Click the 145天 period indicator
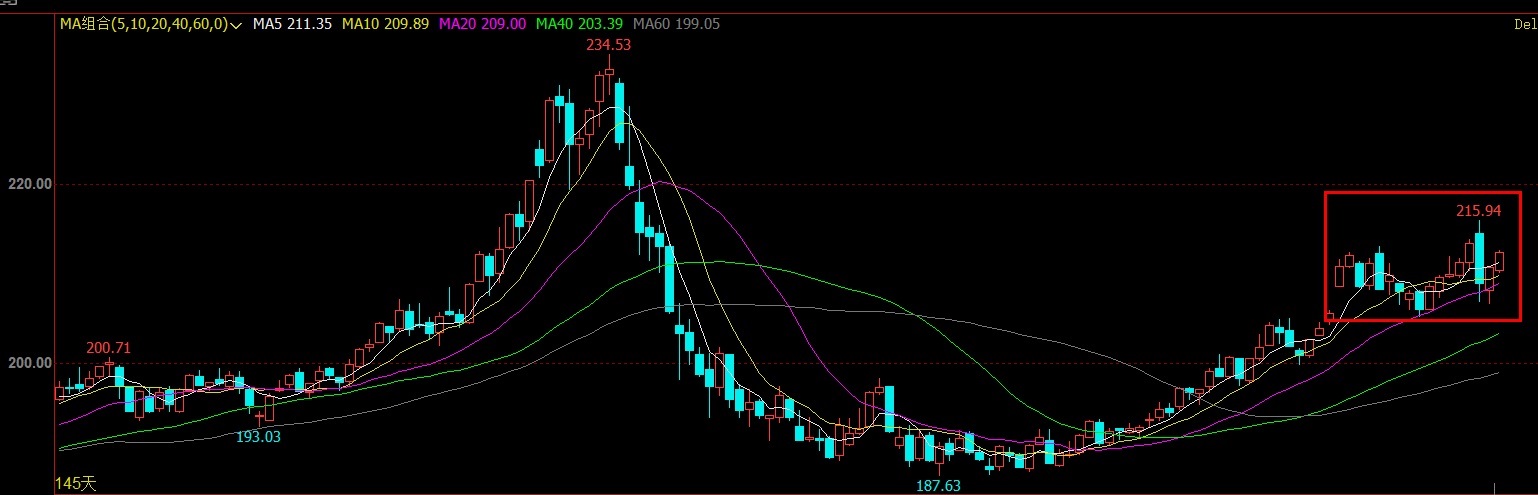Screen dimensions: 1538x495 (76, 484)
